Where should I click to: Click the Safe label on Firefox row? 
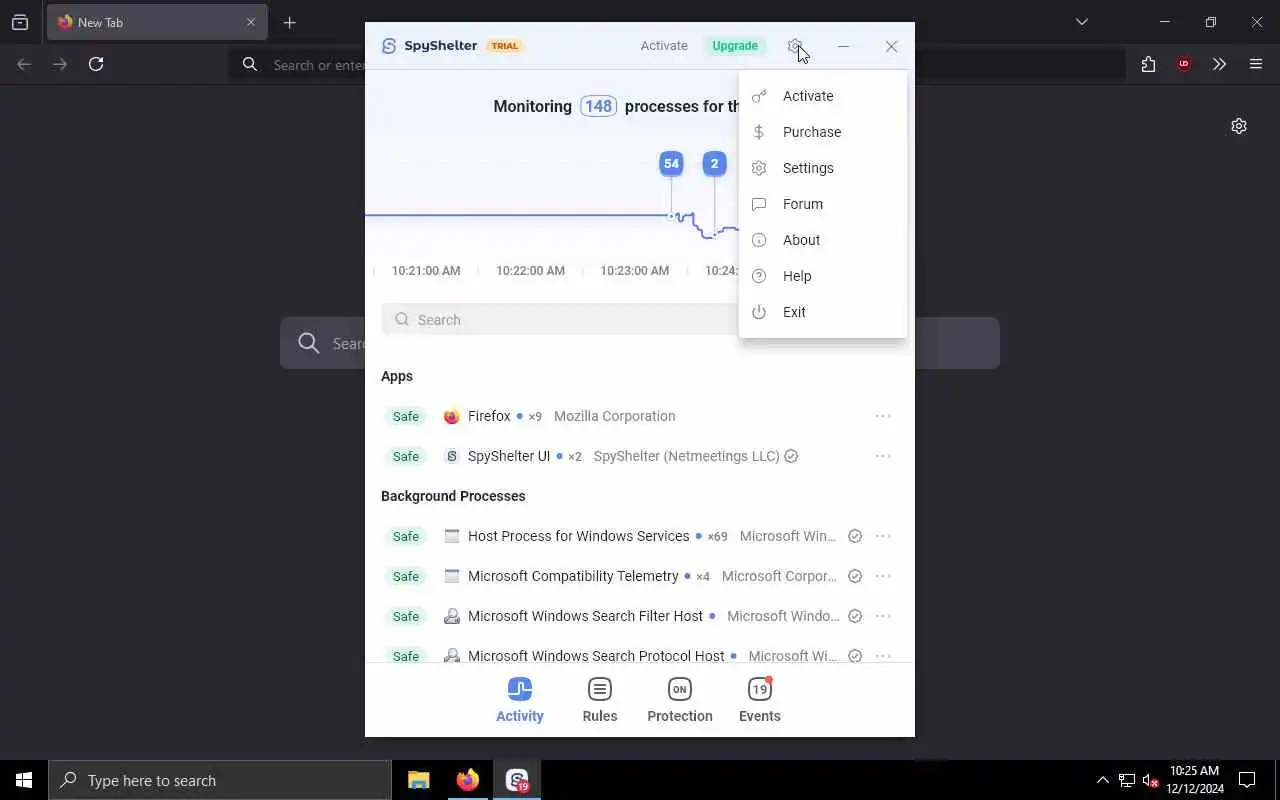tap(406, 416)
